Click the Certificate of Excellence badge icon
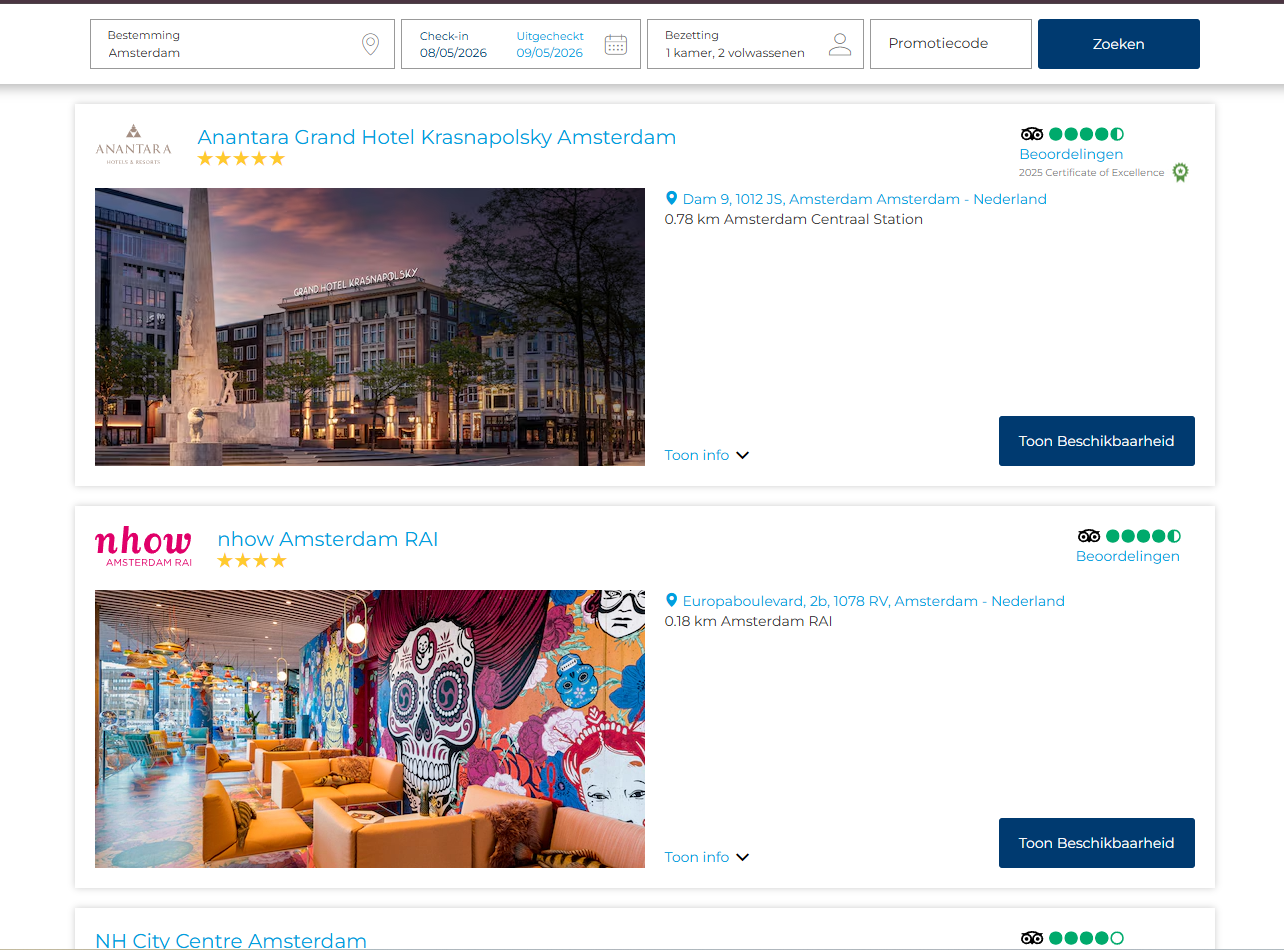 [1180, 172]
